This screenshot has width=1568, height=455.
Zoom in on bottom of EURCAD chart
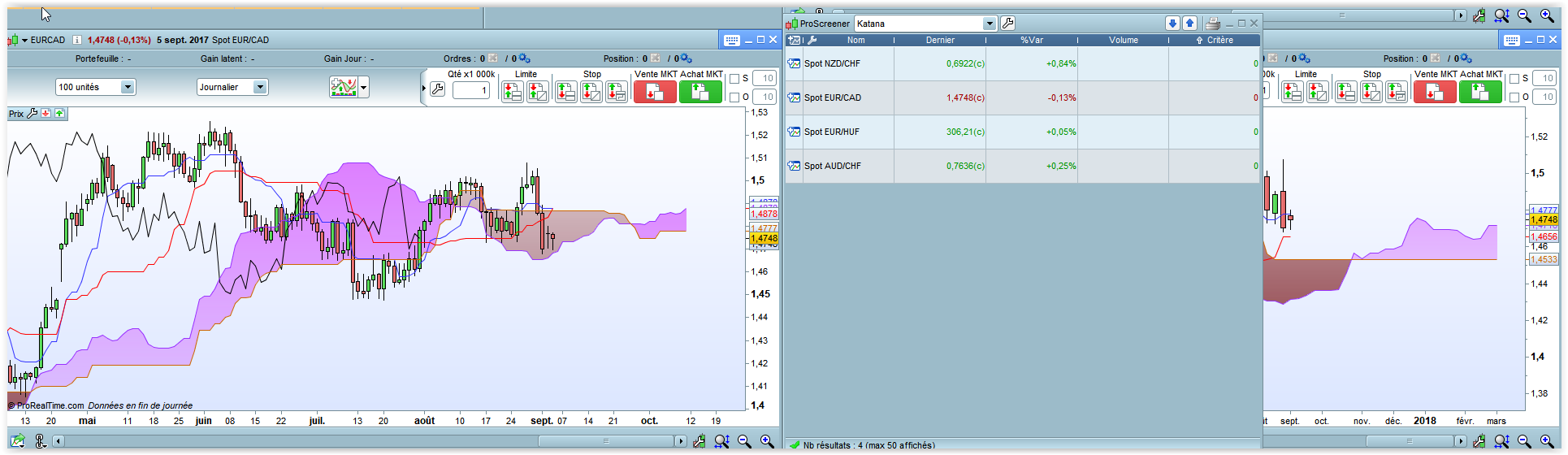[767, 441]
